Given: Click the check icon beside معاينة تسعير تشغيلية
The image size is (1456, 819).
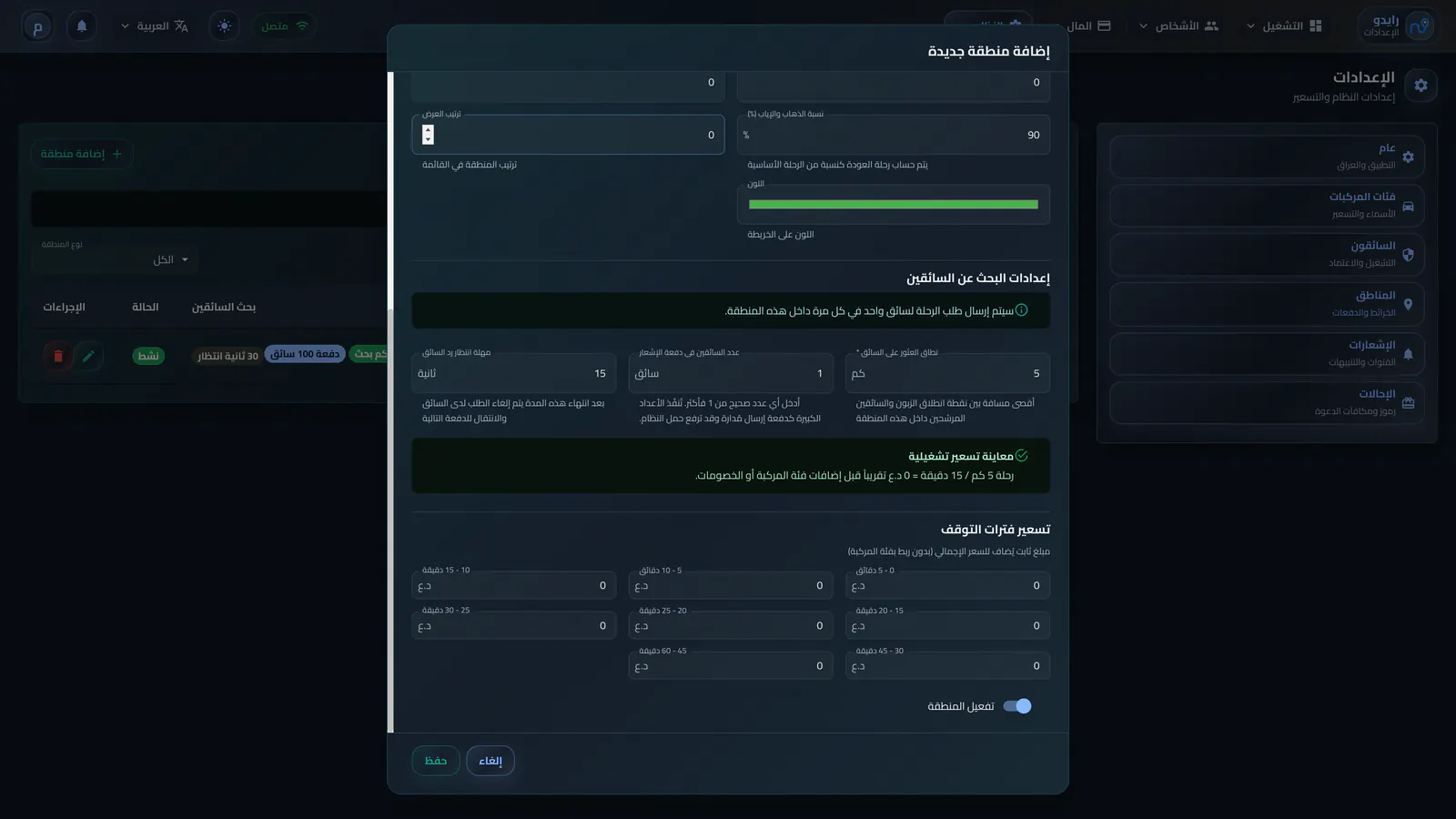Looking at the screenshot, I should [1021, 456].
